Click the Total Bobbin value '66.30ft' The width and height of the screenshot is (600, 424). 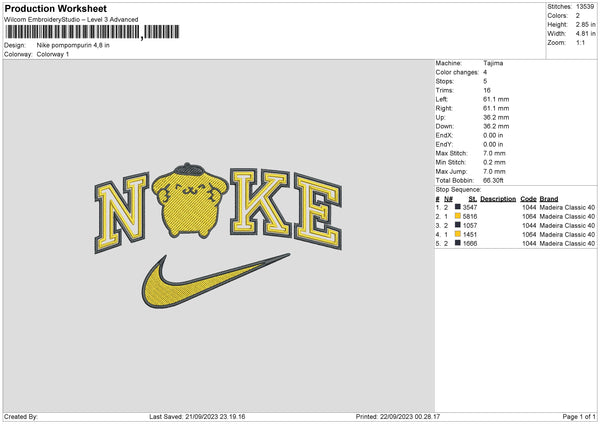click(494, 180)
